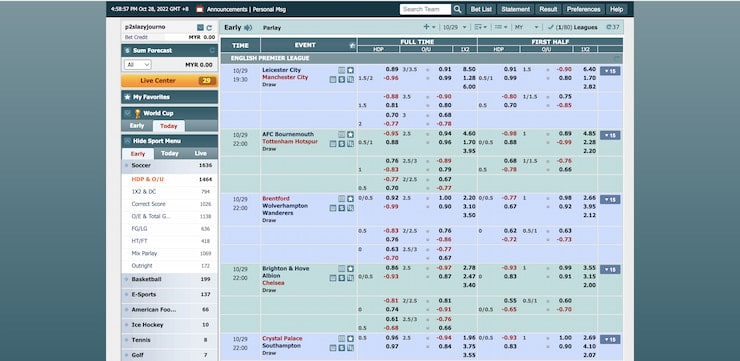Toggle the Hide Sport Menu icon
This screenshot has width=740, height=361.
(x=127, y=141)
